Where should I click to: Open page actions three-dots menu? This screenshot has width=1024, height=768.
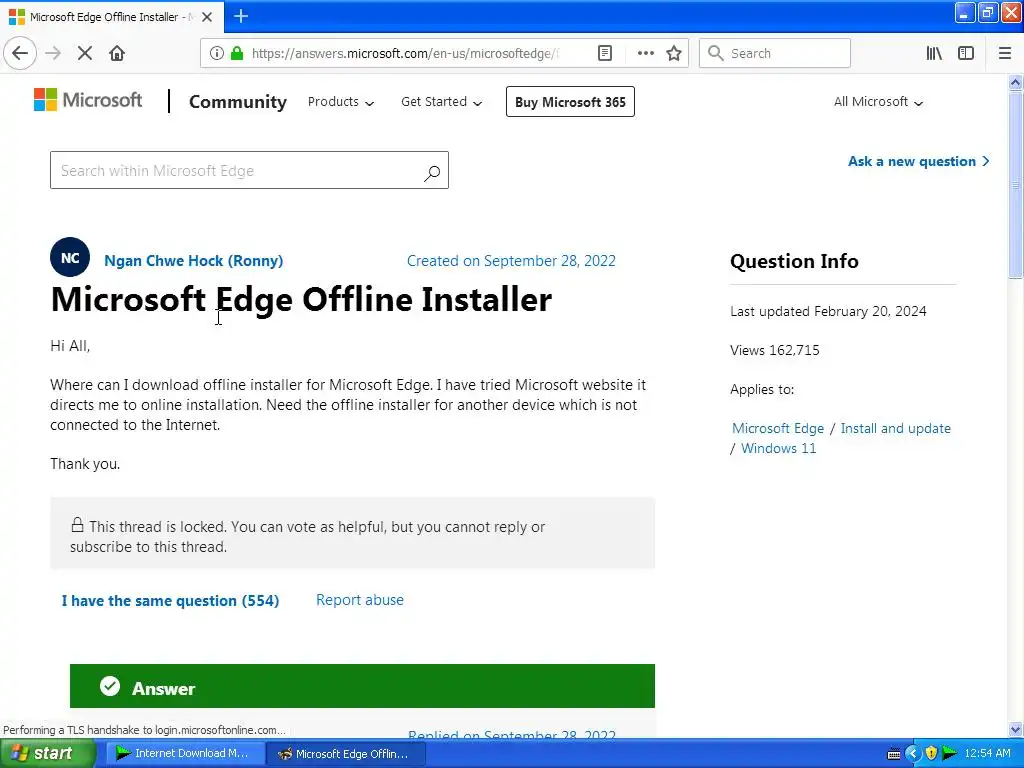[645, 53]
